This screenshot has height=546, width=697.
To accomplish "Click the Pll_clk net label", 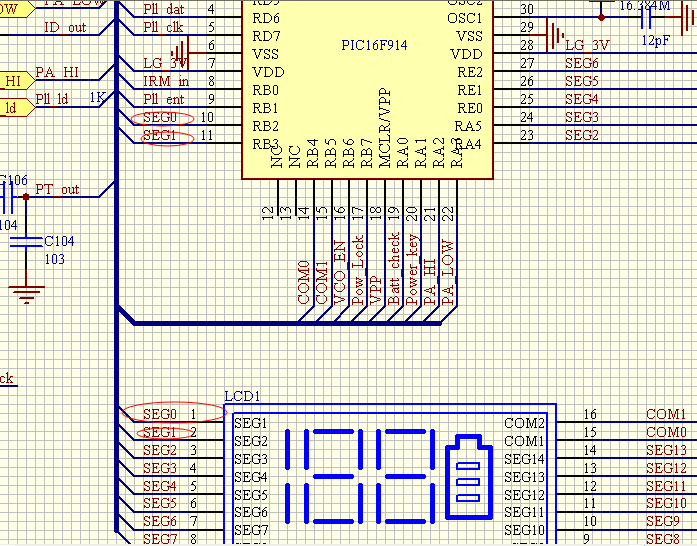I will click(163, 28).
